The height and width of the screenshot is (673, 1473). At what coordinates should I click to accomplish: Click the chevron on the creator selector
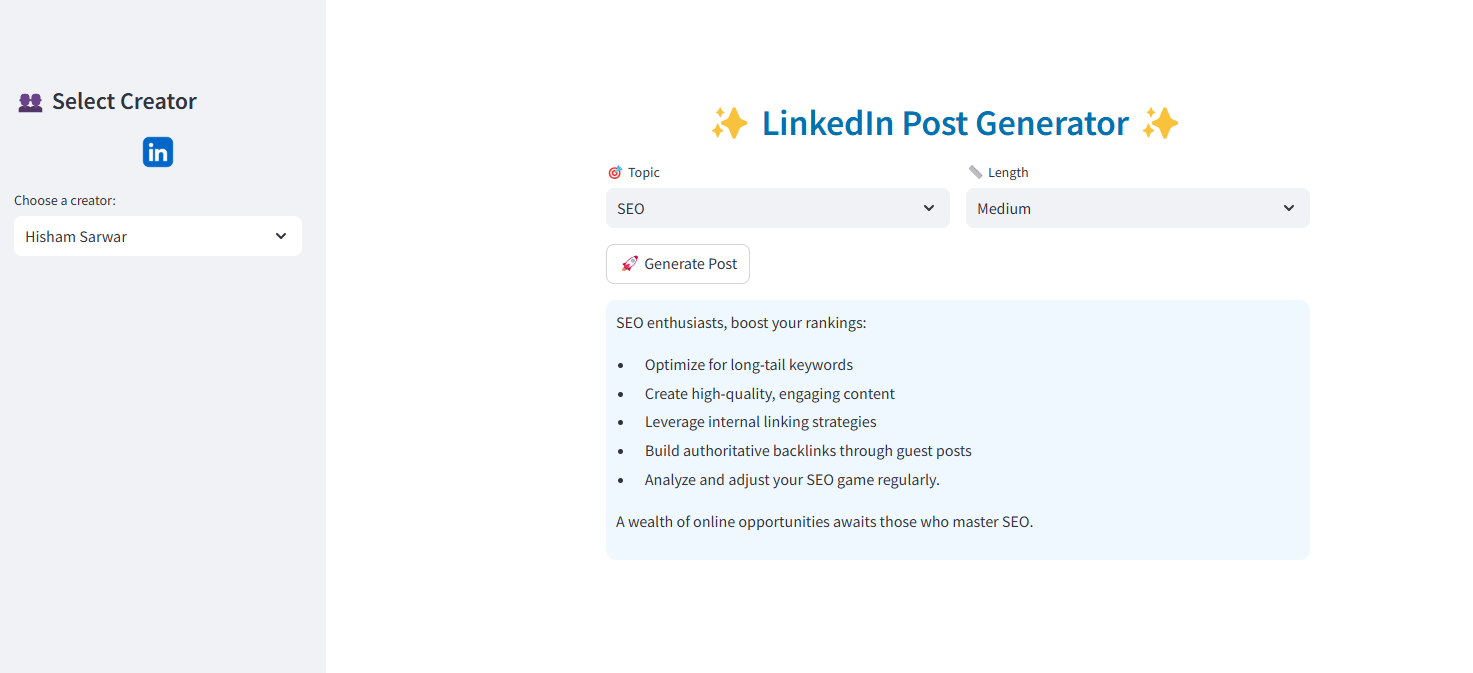(280, 236)
